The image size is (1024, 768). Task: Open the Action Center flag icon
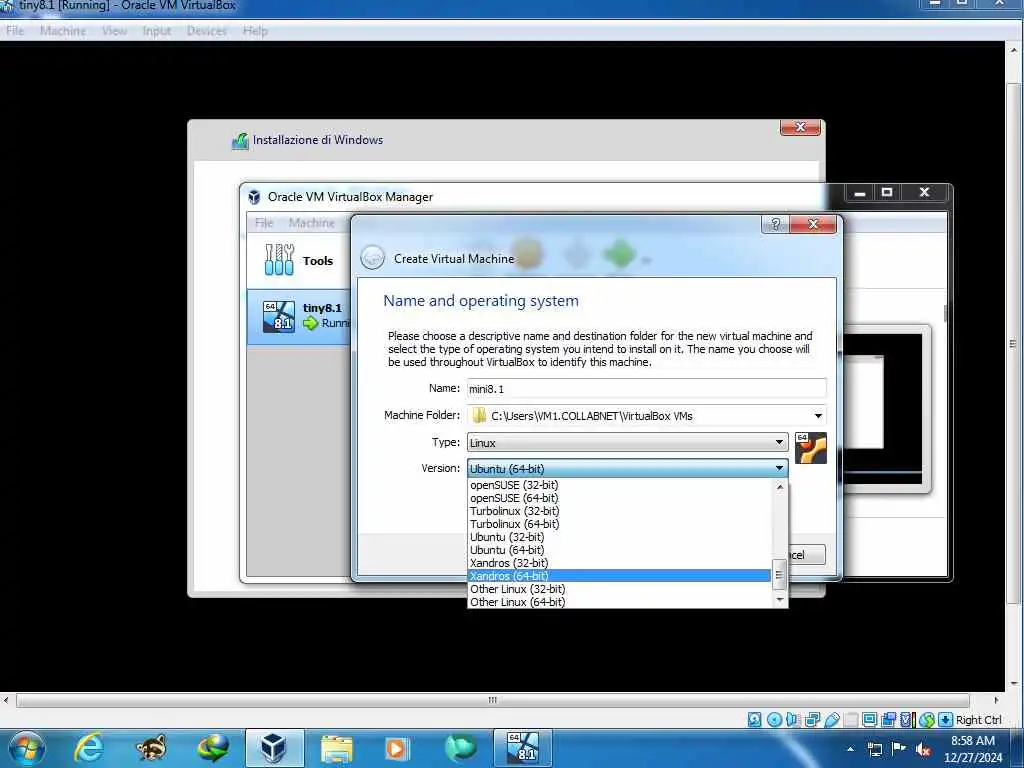pyautogui.click(x=899, y=749)
